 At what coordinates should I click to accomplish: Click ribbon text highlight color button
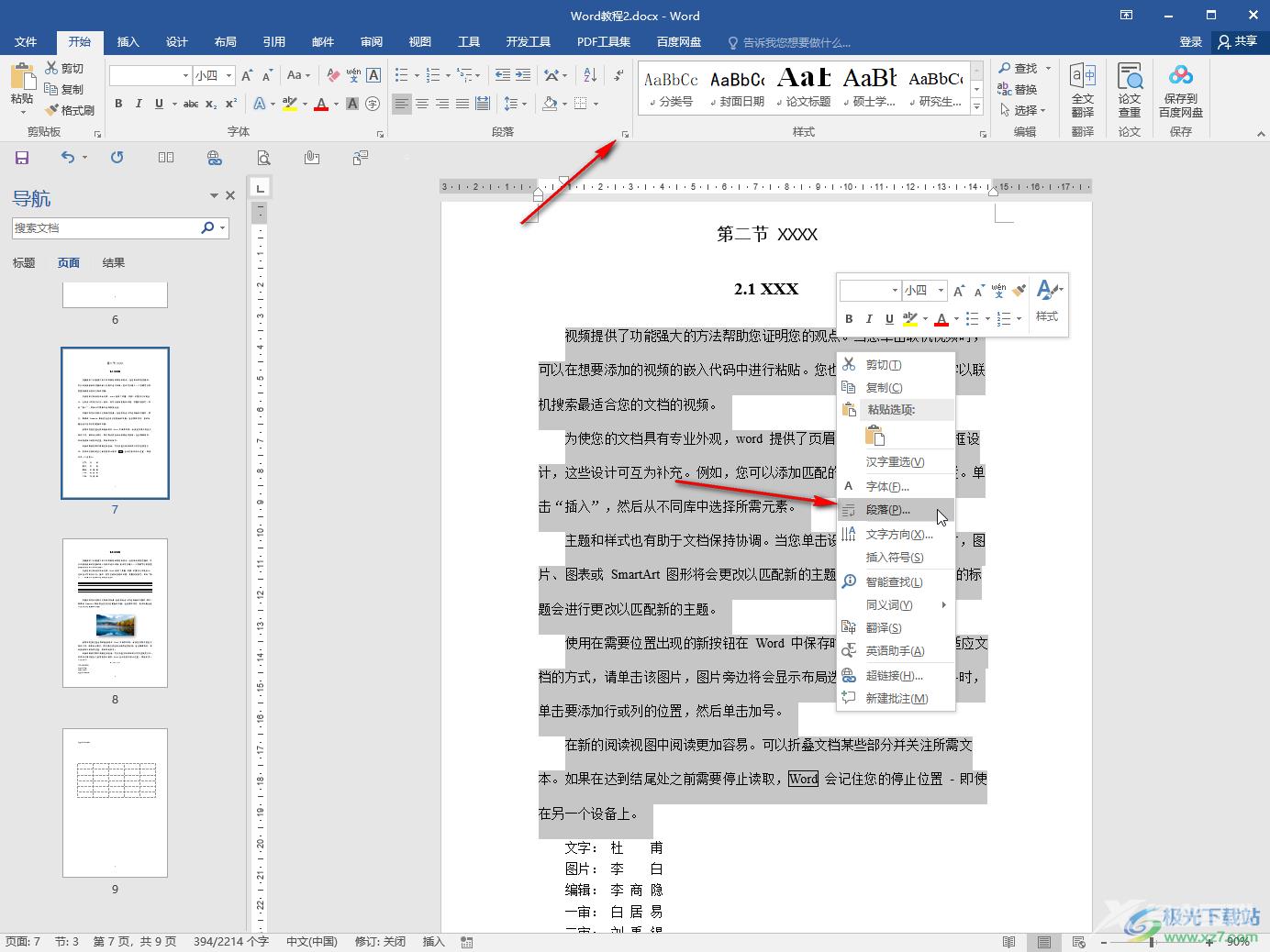(290, 104)
